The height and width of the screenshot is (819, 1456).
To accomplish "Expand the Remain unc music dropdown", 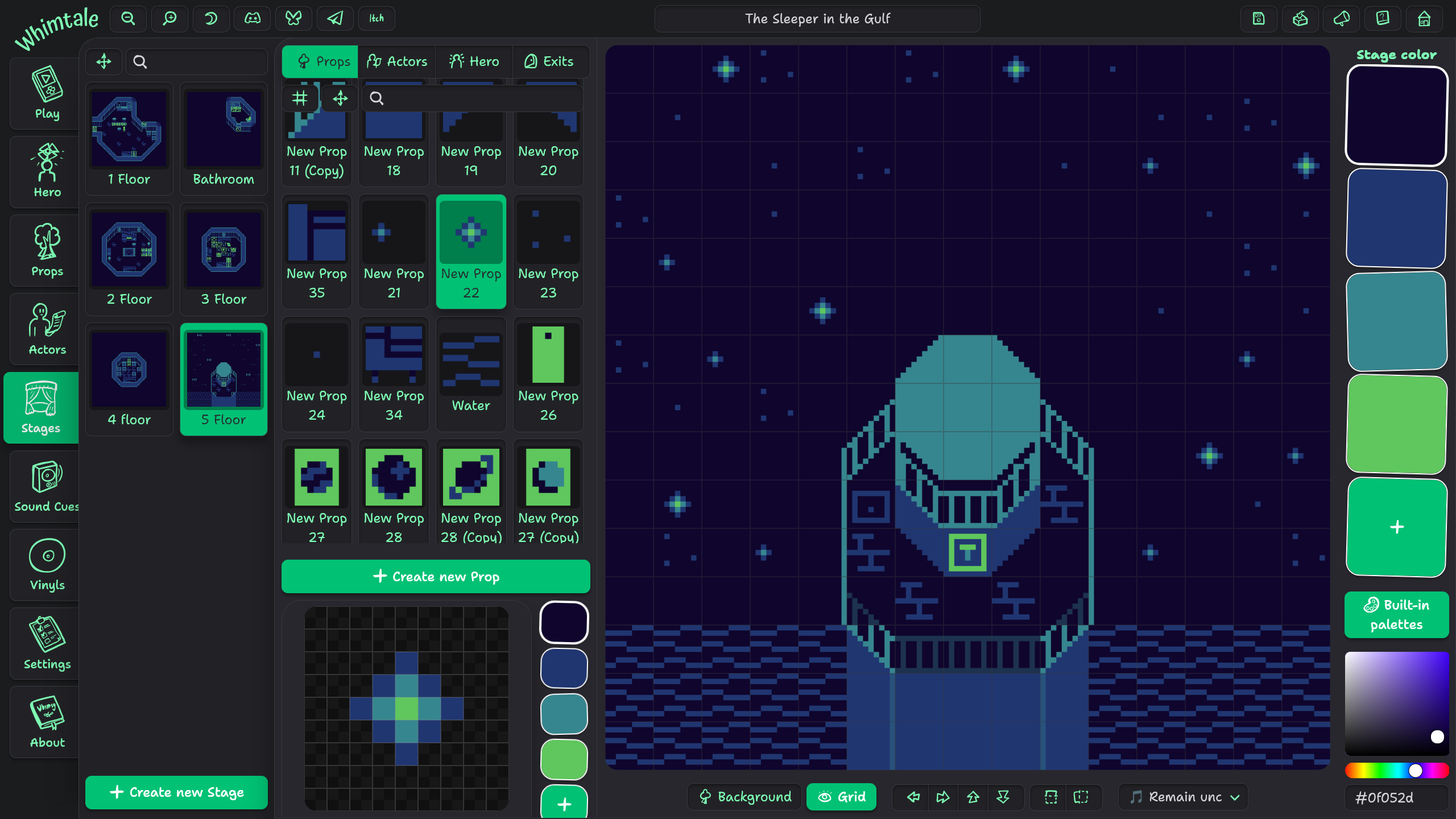I will coord(1184,797).
